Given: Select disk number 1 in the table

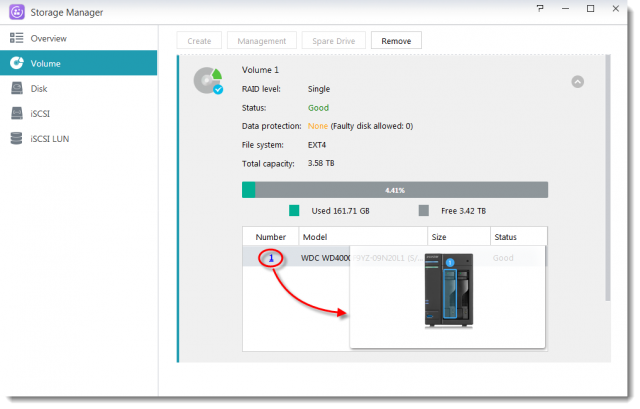Looking at the screenshot, I should click(271, 258).
